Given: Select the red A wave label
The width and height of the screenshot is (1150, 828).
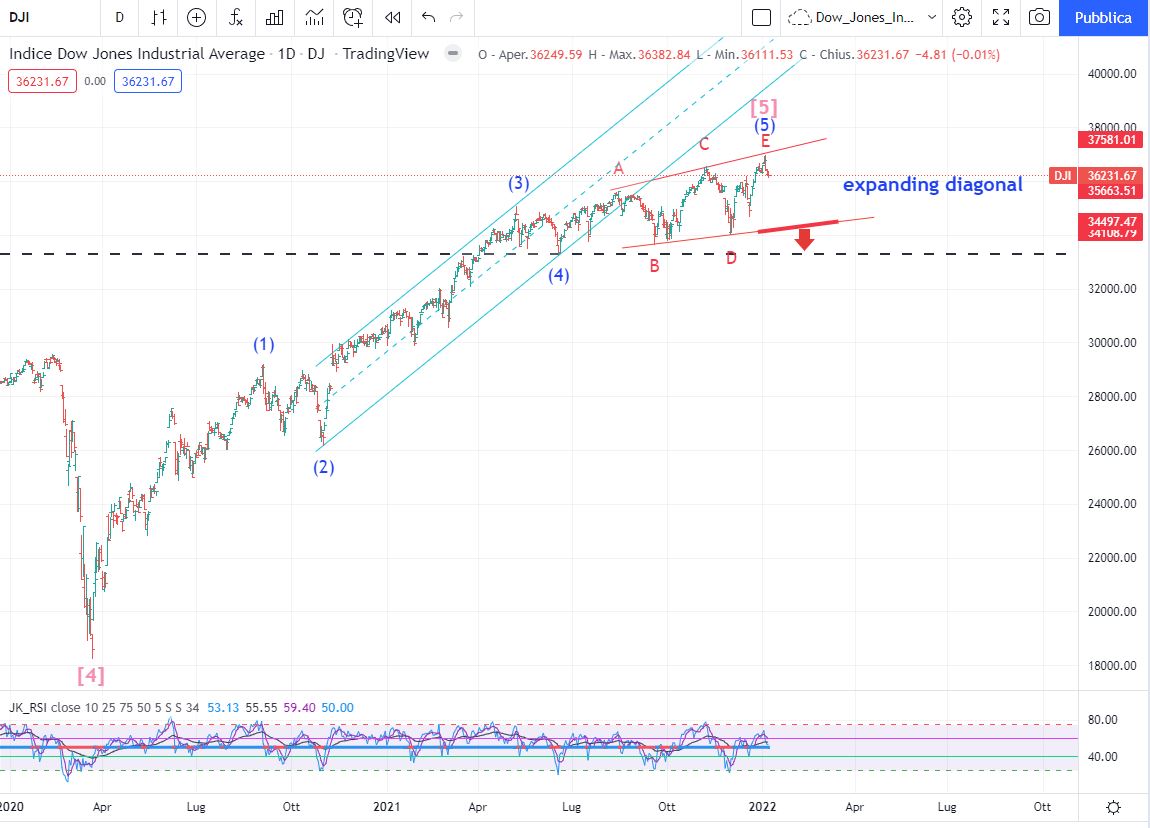Looking at the screenshot, I should tap(619, 169).
